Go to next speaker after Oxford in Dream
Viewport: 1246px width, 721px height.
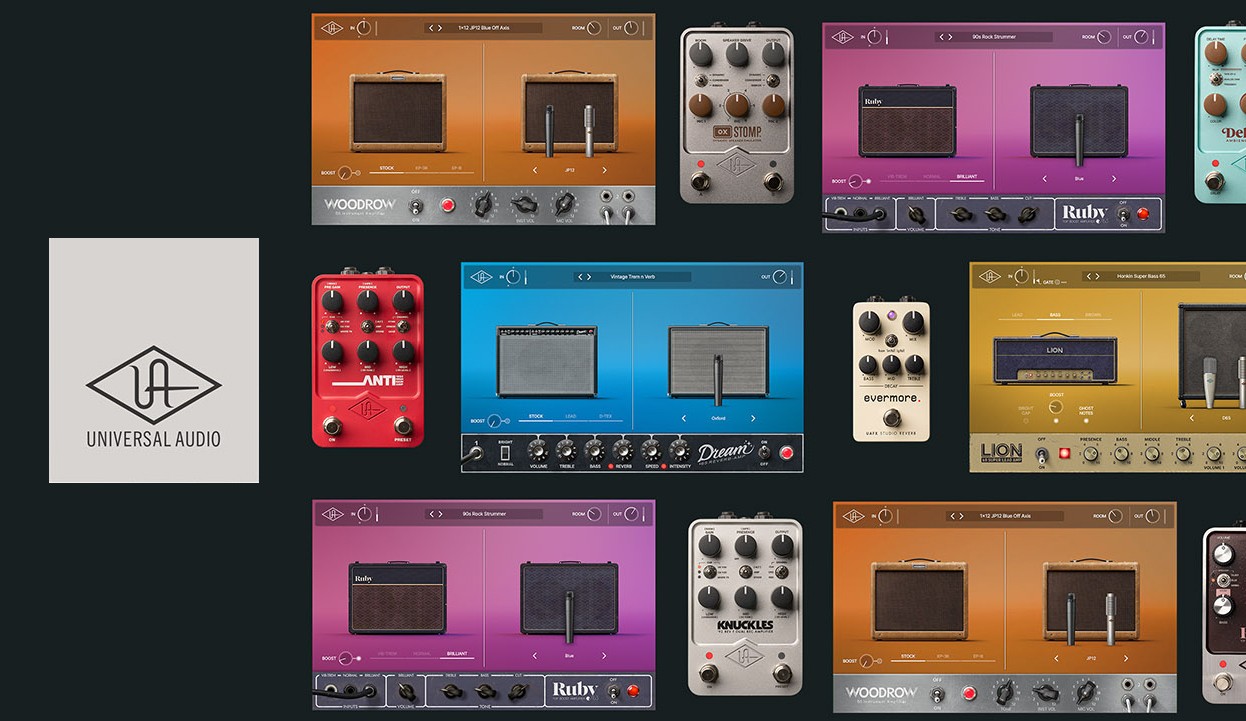point(752,419)
